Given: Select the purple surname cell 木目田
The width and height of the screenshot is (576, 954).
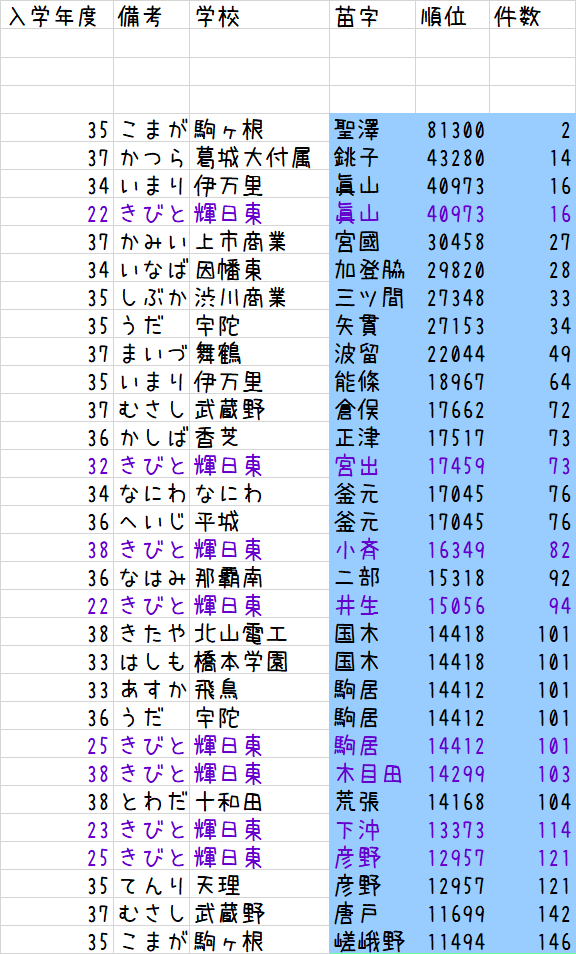Looking at the screenshot, I should [373, 772].
